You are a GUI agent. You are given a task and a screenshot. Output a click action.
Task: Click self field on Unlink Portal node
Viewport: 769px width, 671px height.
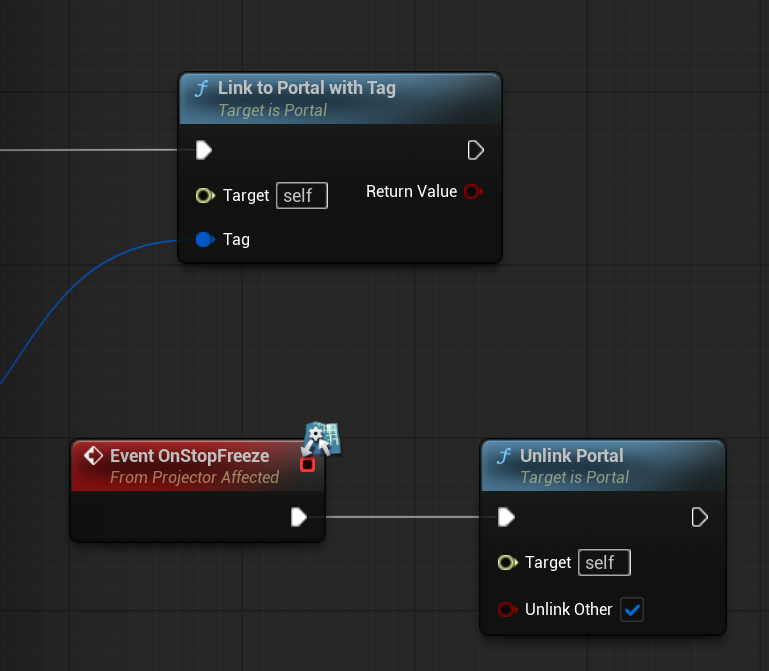[x=604, y=563]
